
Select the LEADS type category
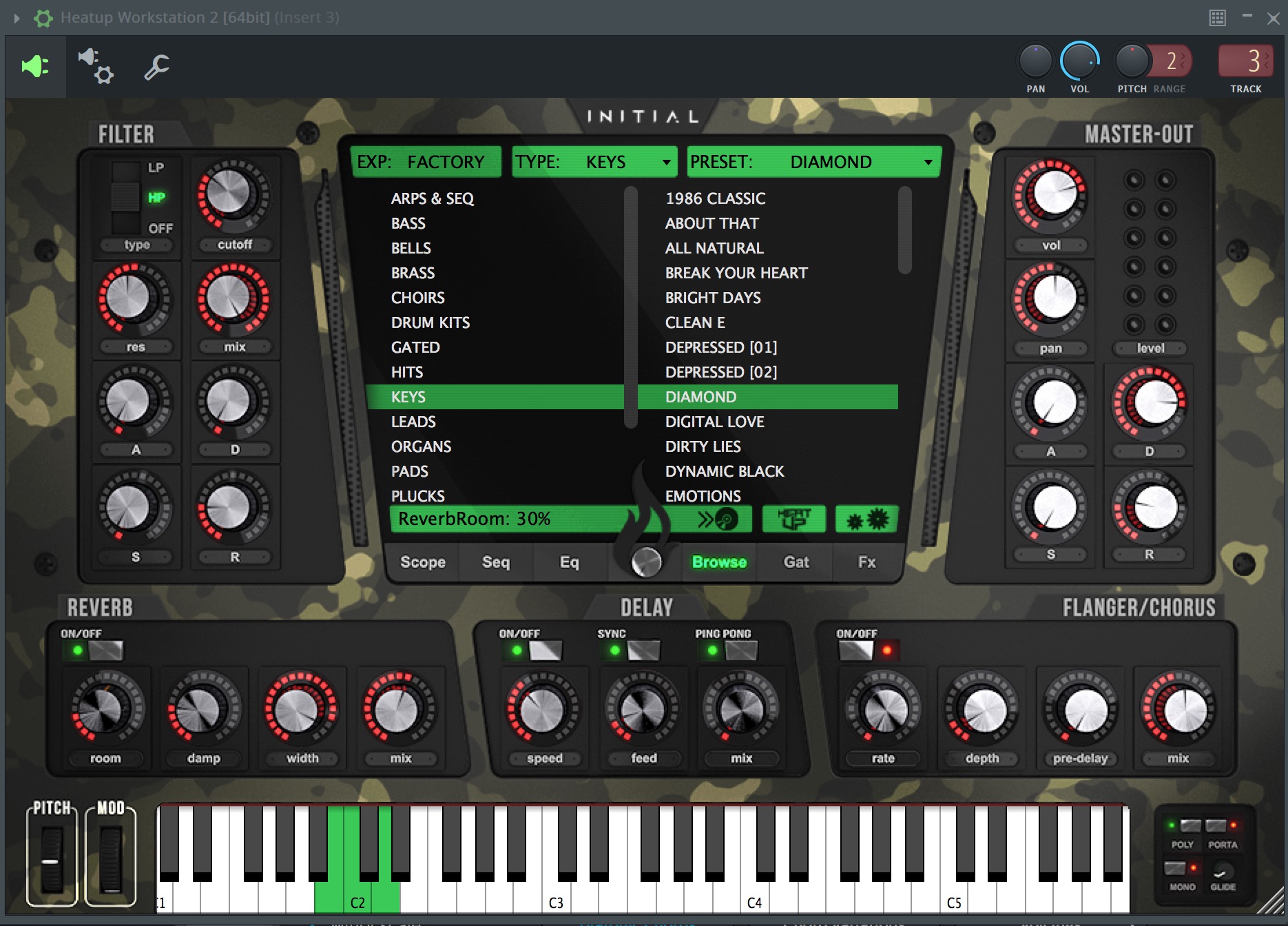(x=495, y=422)
